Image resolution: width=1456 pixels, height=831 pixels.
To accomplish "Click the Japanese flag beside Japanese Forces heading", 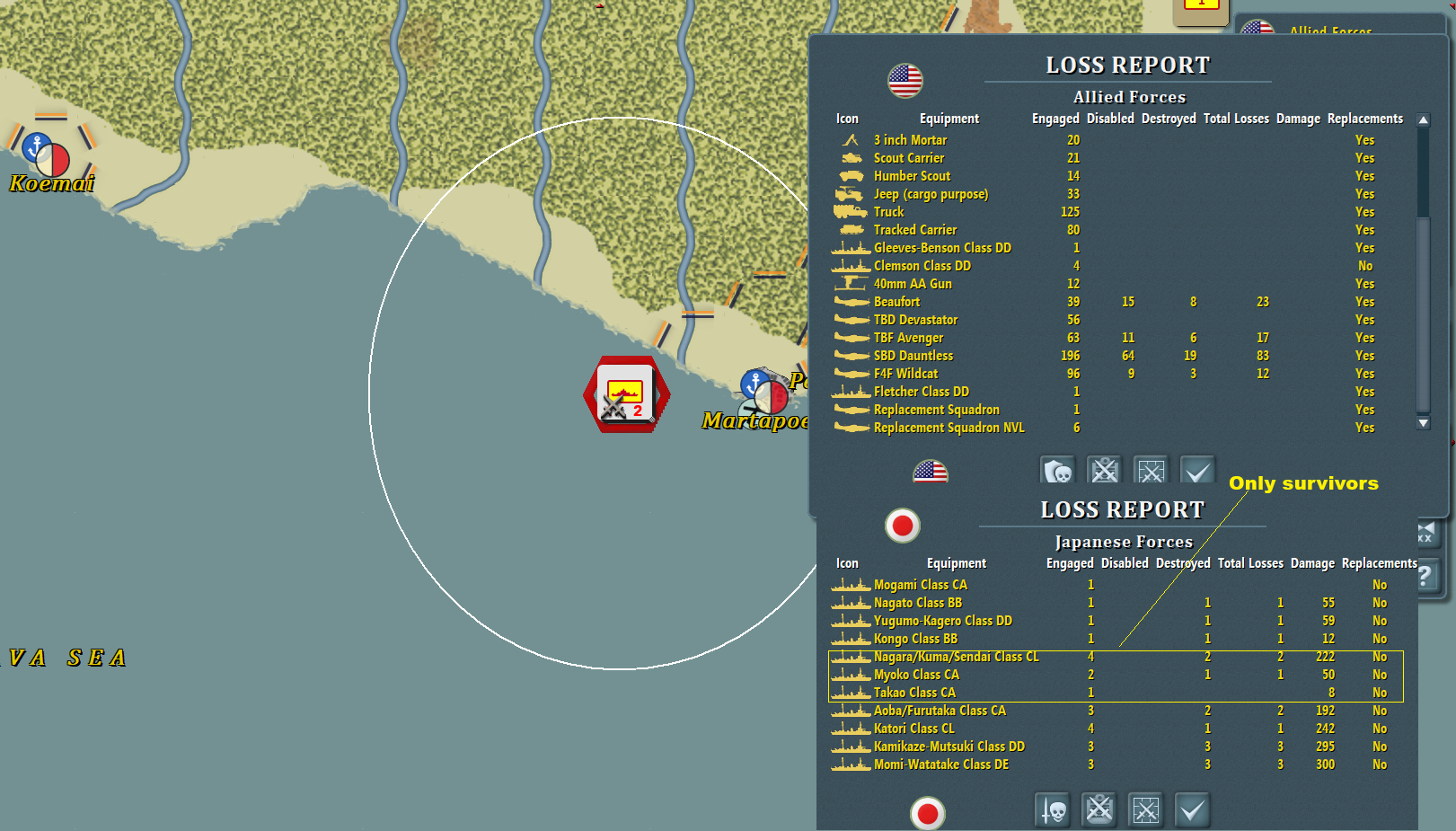I will tap(903, 526).
